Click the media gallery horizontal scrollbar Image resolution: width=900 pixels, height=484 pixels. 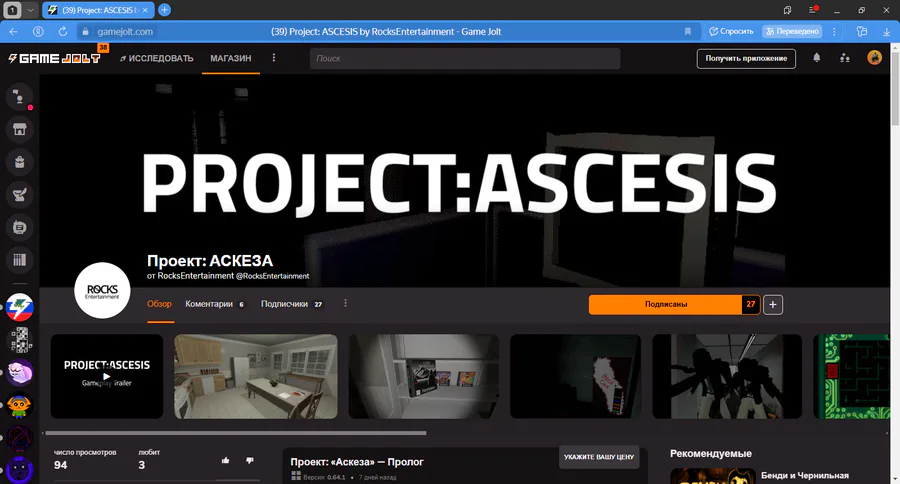click(x=235, y=433)
